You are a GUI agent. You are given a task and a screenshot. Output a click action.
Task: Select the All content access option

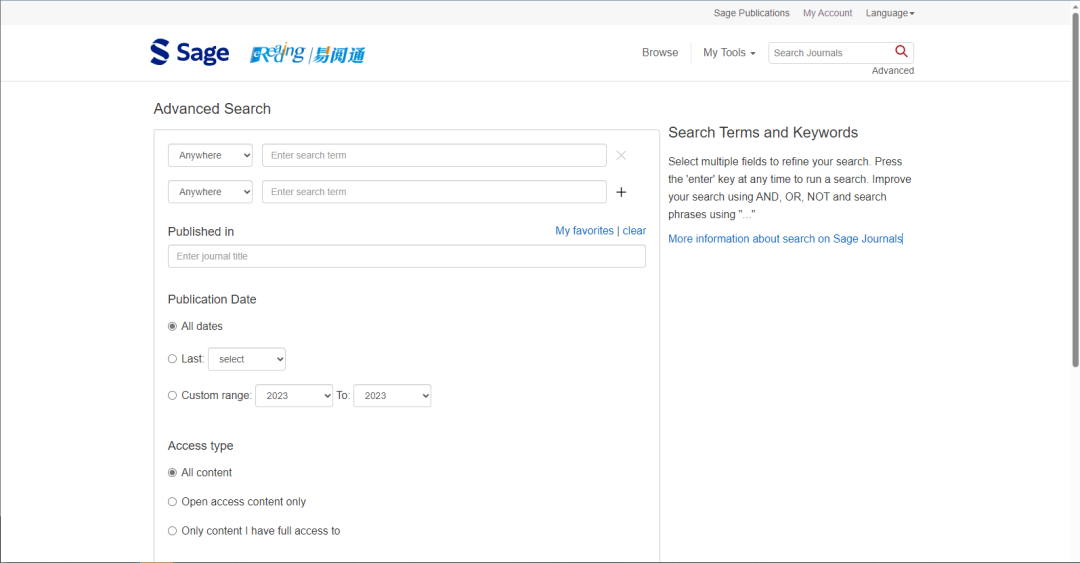click(172, 473)
